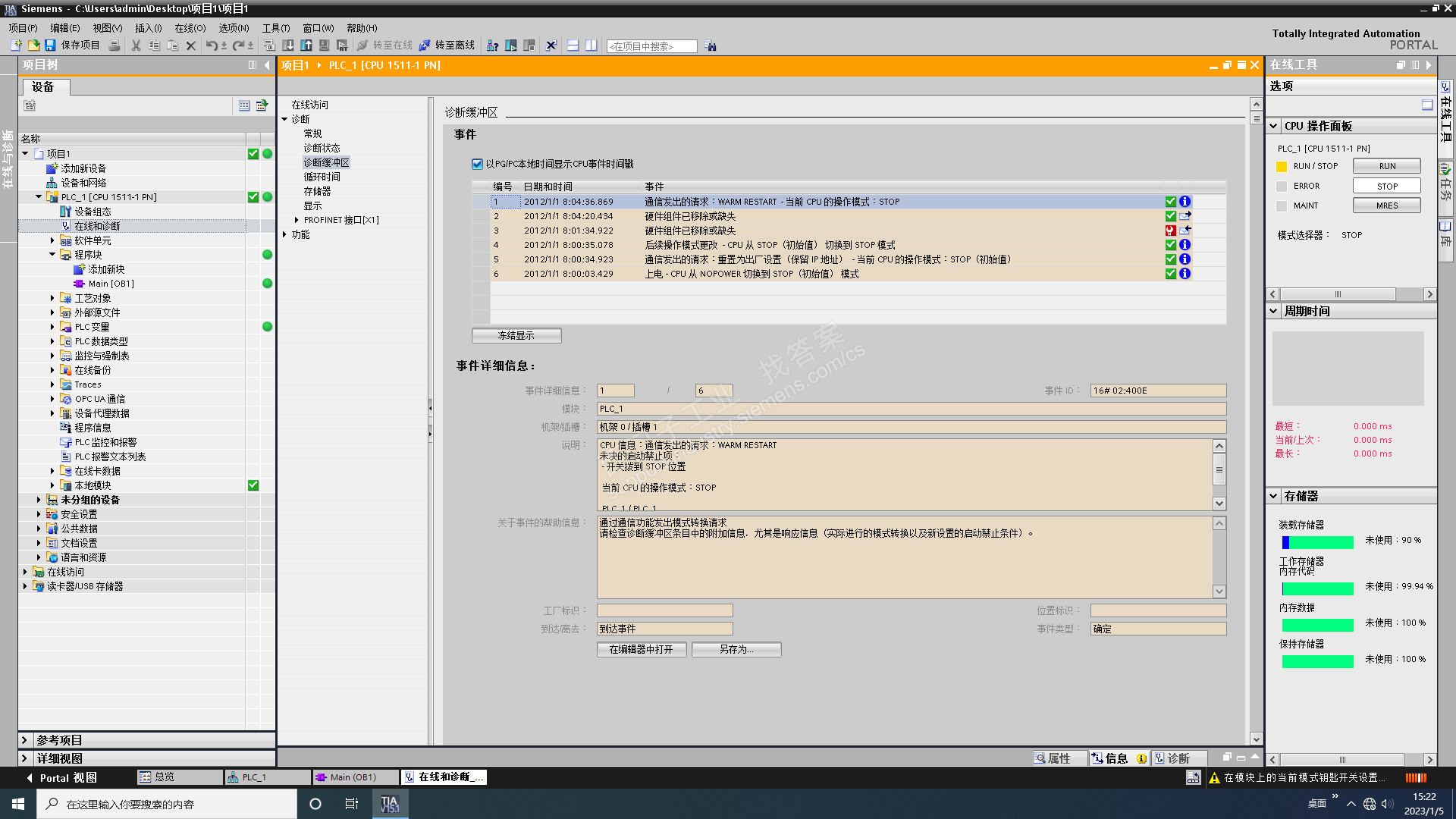The height and width of the screenshot is (819, 1456).
Task: Click the Freeze display button
Action: [x=516, y=335]
